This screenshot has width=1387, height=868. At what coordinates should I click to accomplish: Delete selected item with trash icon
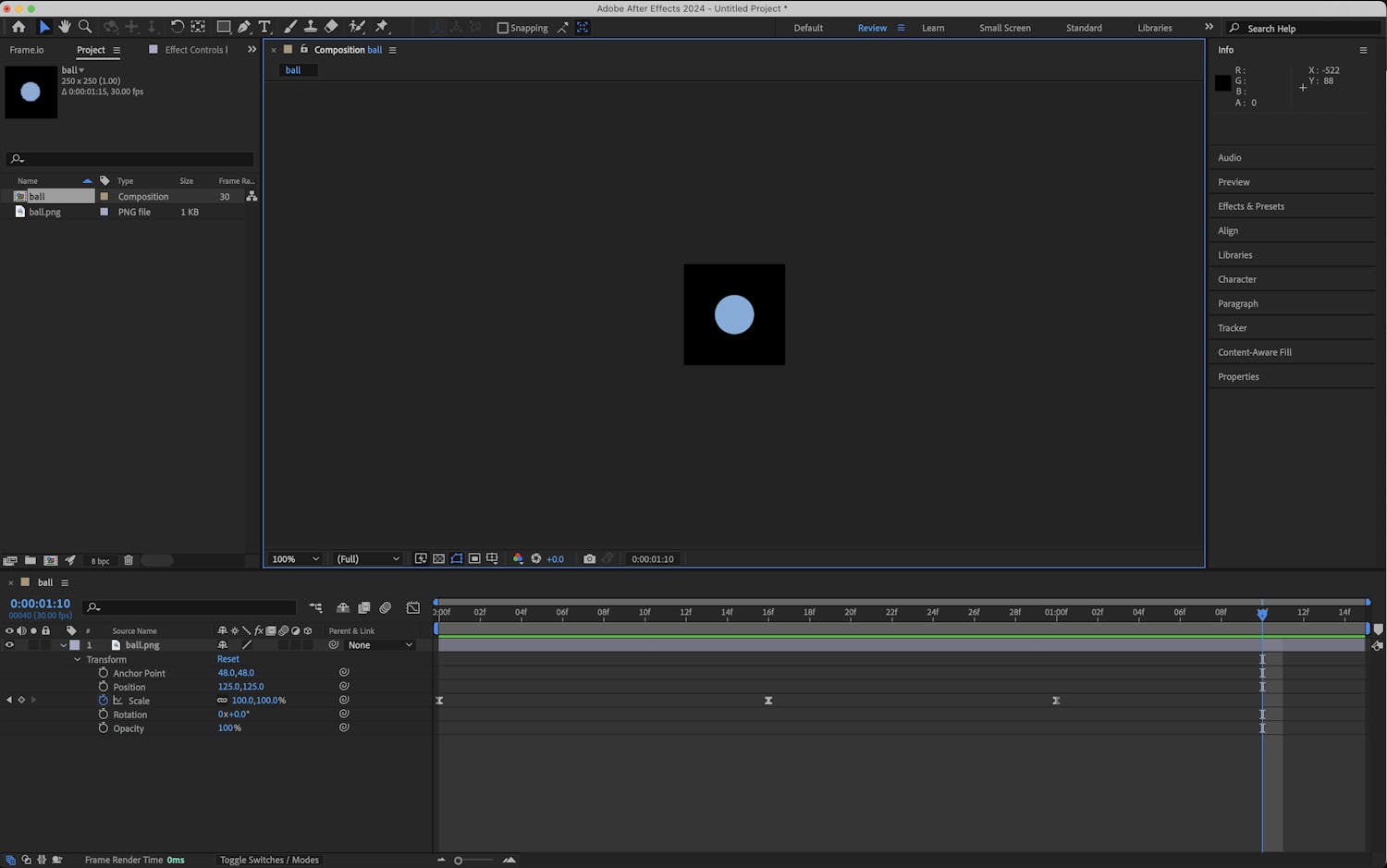click(129, 560)
